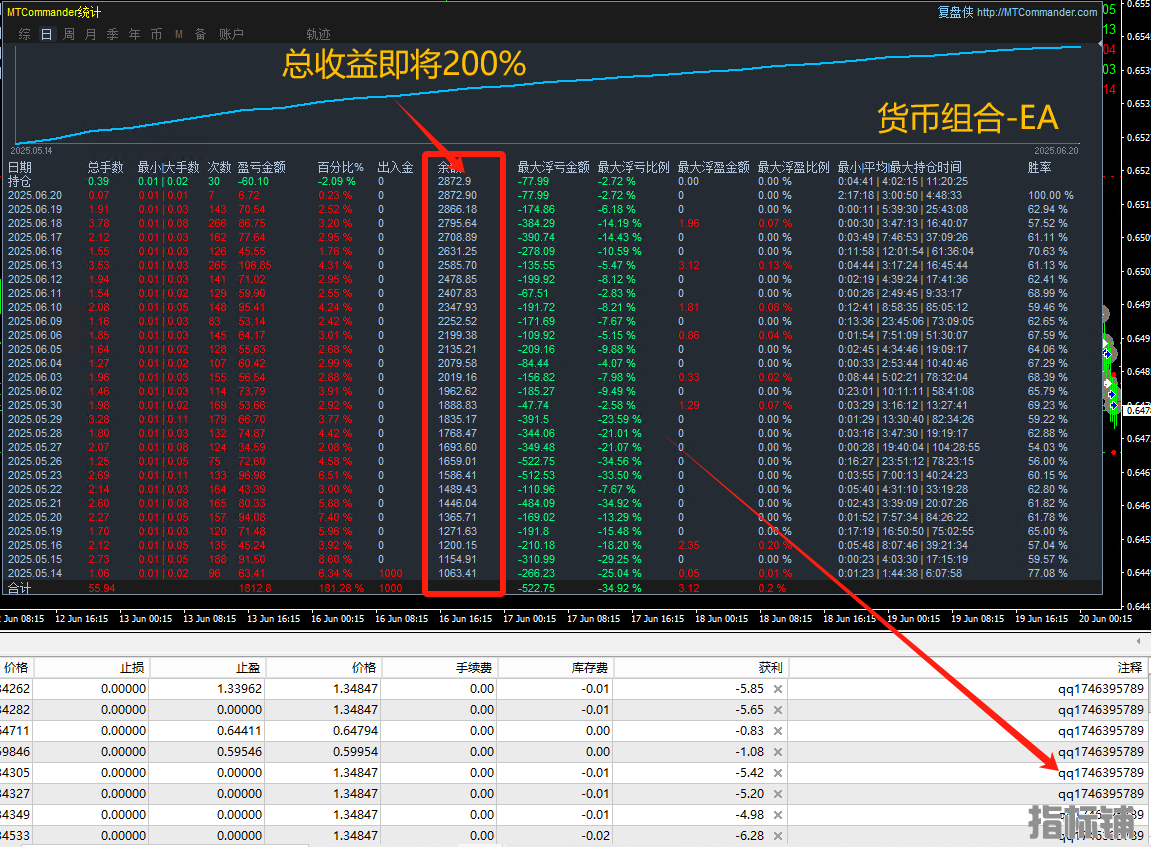Viewport: 1151px width, 847px height.
Task: Open the 币 currency tab
Action: [x=156, y=34]
